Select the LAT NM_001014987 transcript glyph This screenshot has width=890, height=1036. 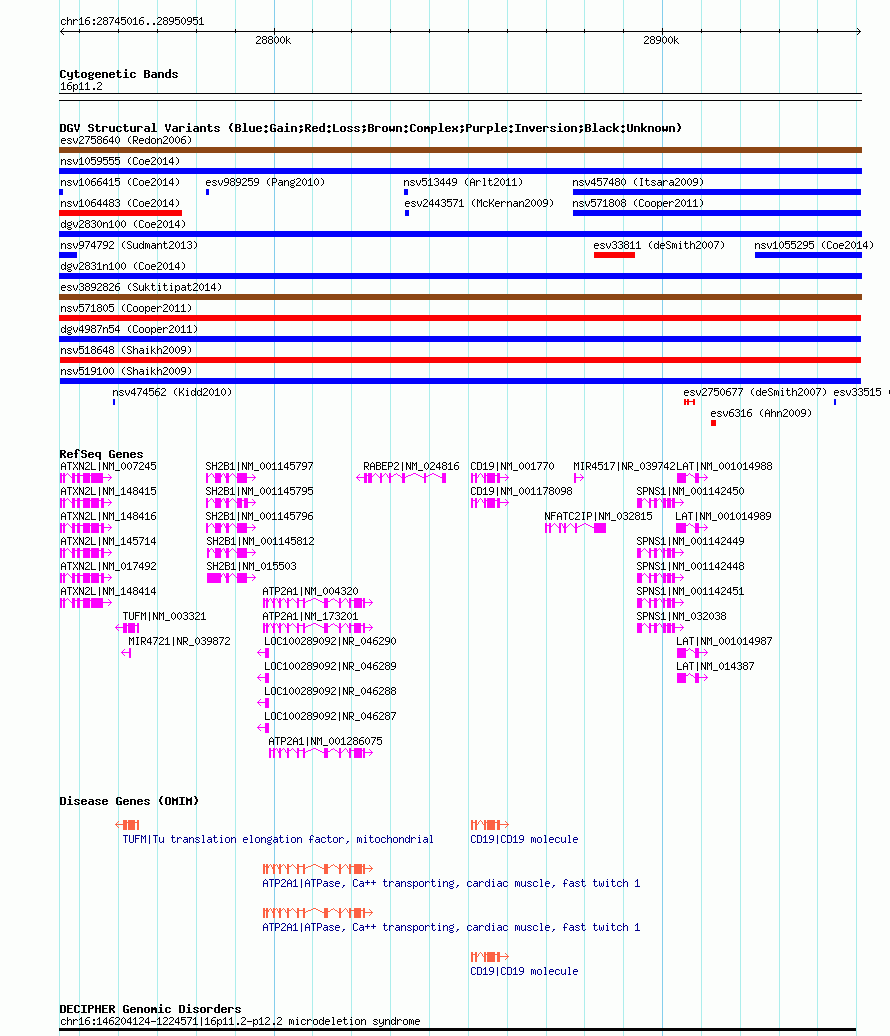tap(692, 653)
